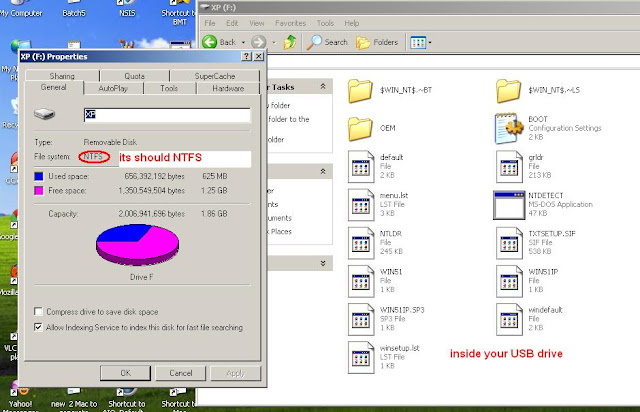This screenshot has height=412, width=640.
Task: Open the Edit menu in Explorer
Action: 232,23
